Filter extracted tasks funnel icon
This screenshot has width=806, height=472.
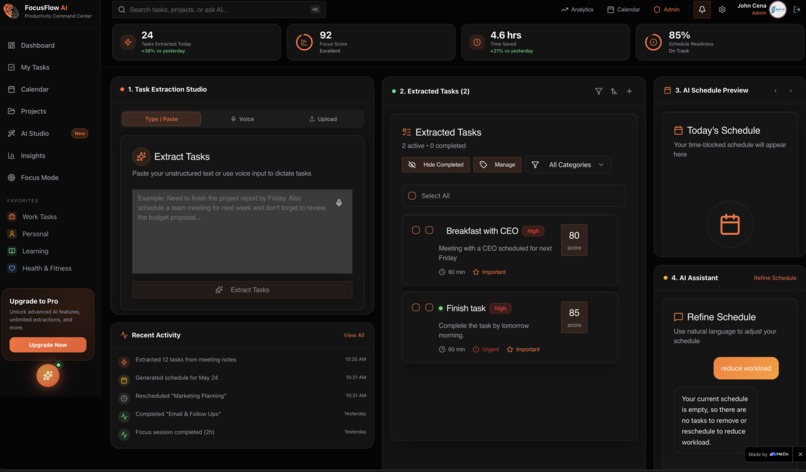tap(598, 91)
